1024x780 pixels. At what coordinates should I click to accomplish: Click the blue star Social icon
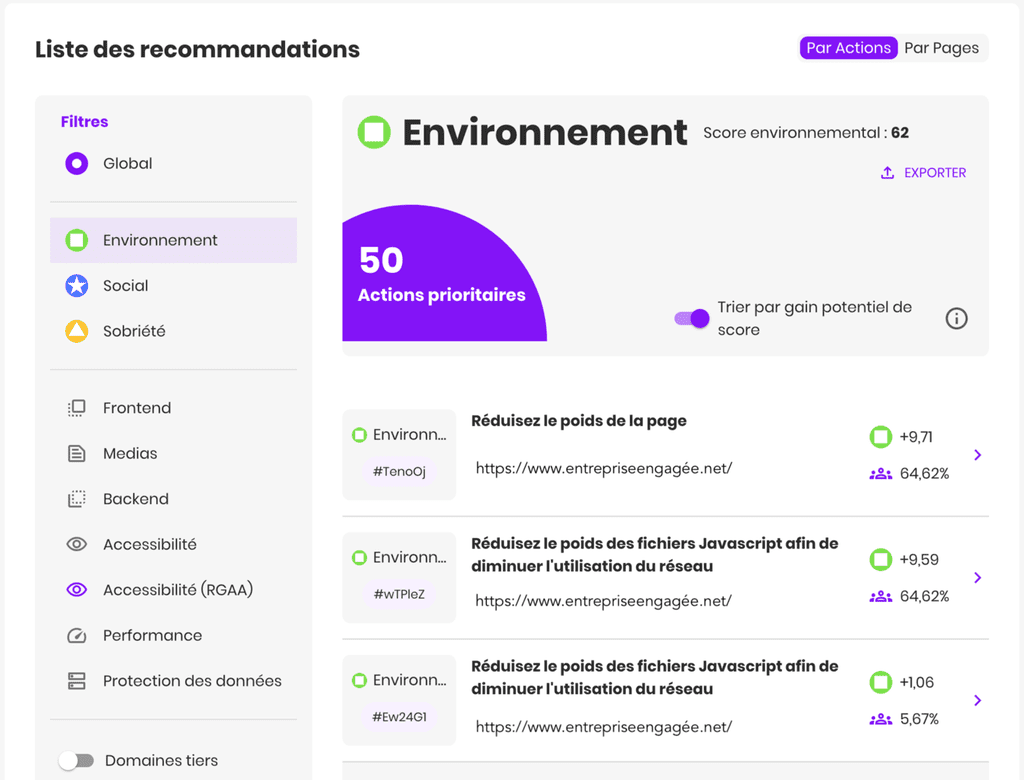coord(76,285)
